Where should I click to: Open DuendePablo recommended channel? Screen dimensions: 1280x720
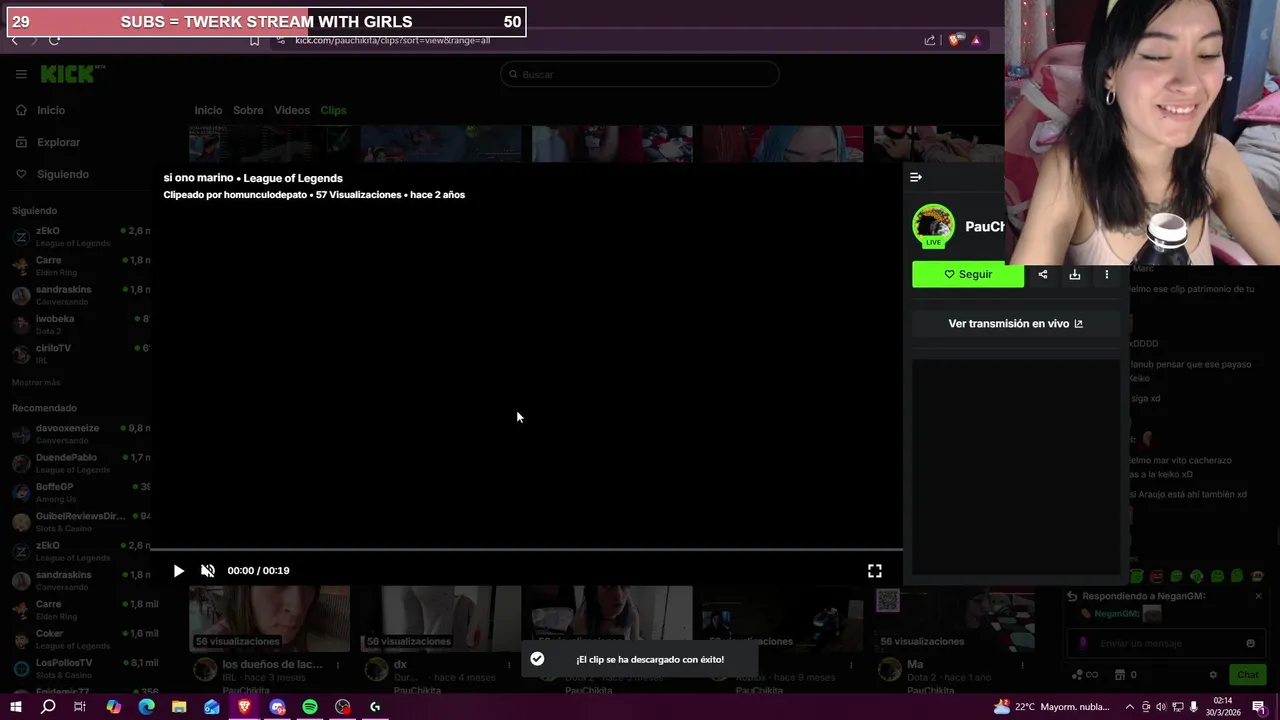coord(80,462)
